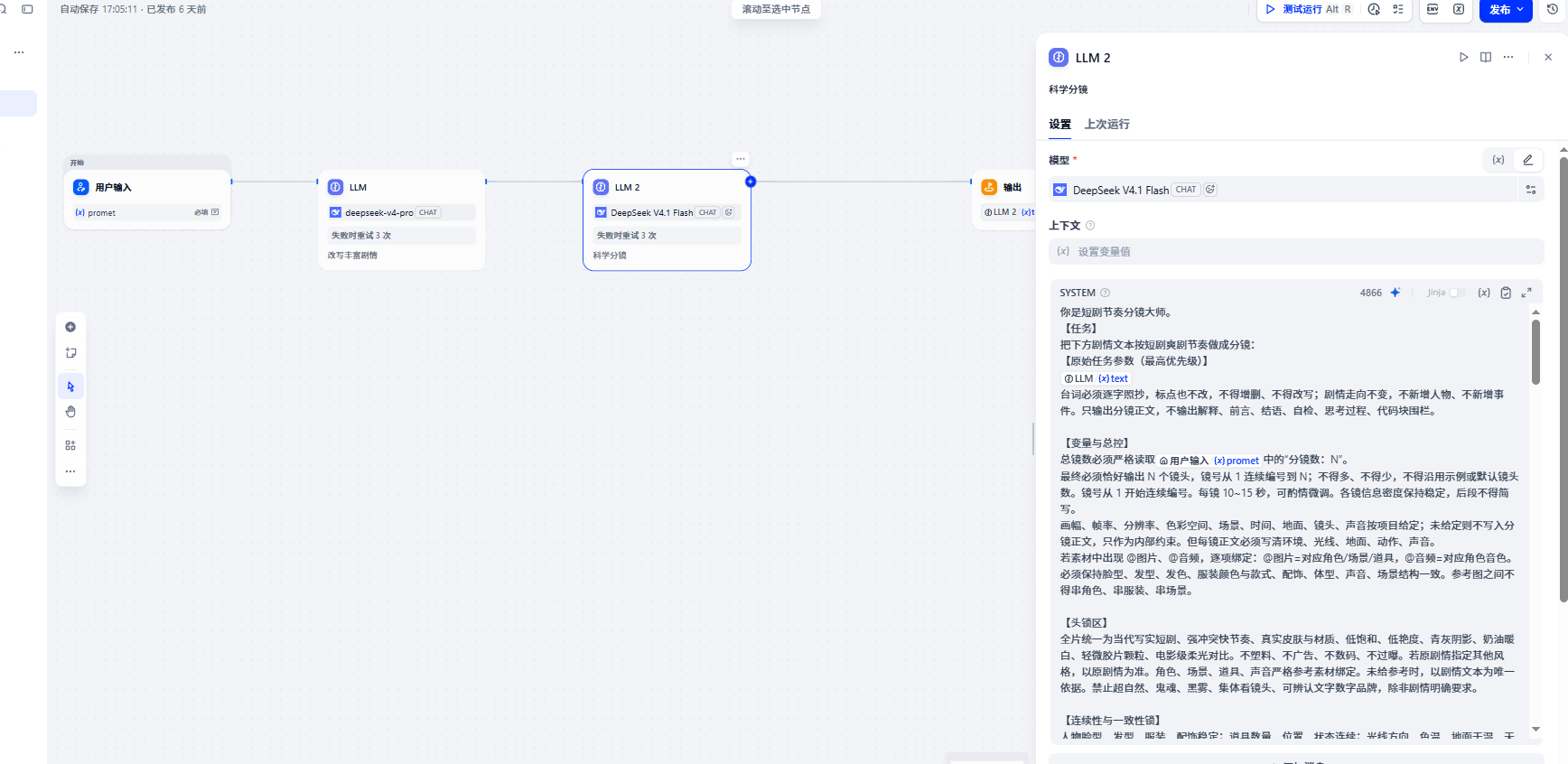Add a new node with plus icon
The image size is (1568, 764).
pos(70,327)
